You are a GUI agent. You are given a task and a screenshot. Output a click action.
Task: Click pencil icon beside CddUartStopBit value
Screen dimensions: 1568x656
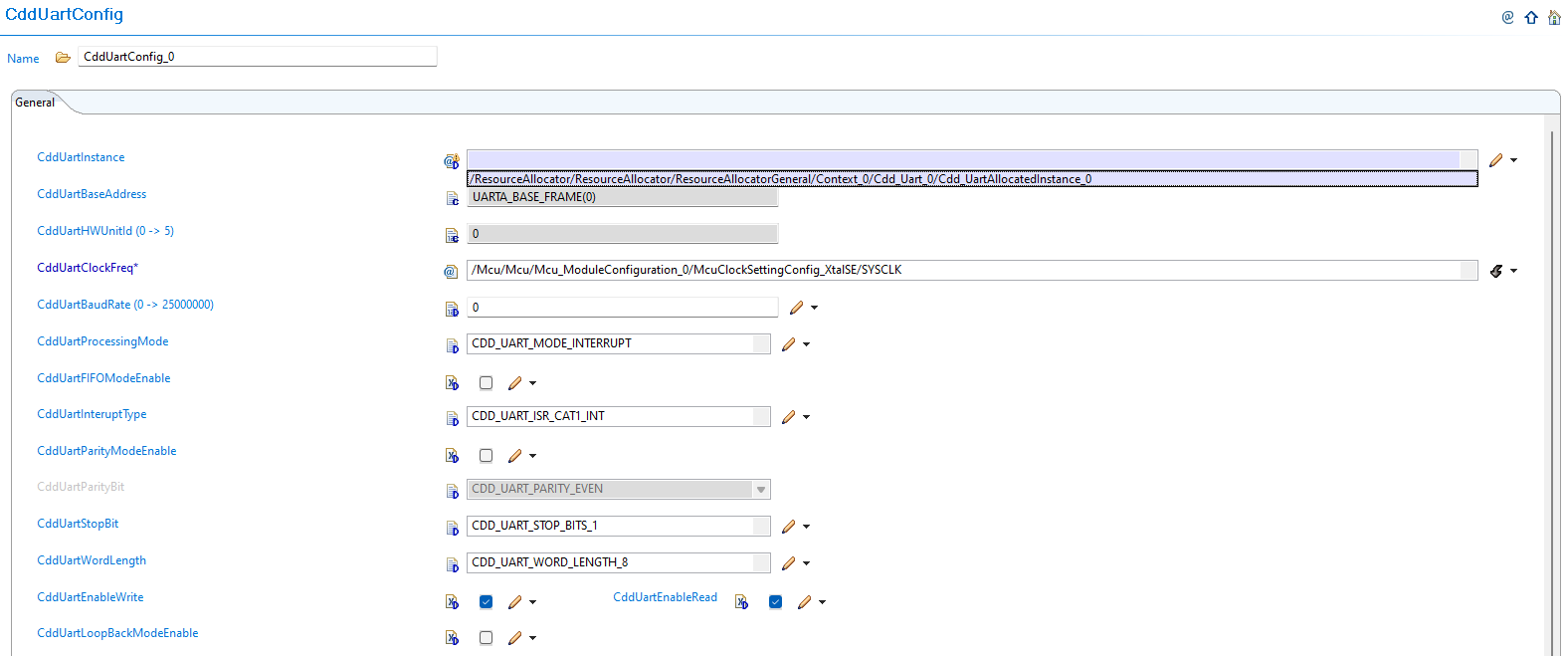click(788, 527)
